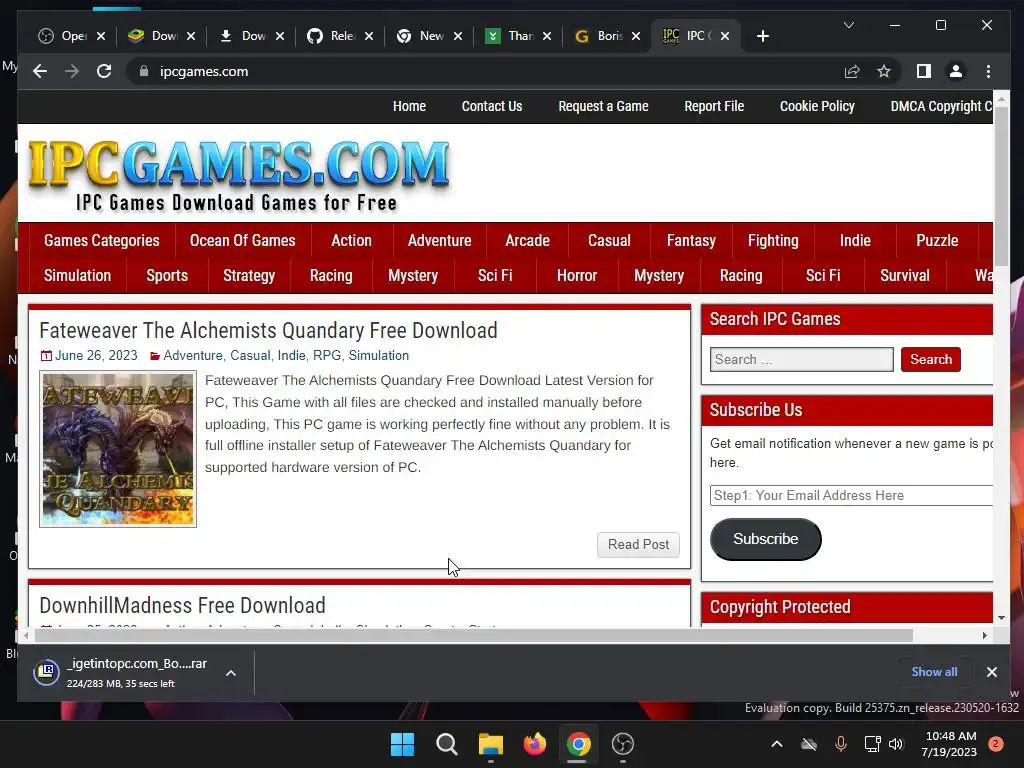Viewport: 1024px width, 768px height.
Task: Open Chrome's three-dot menu
Action: pyautogui.click(x=988, y=71)
